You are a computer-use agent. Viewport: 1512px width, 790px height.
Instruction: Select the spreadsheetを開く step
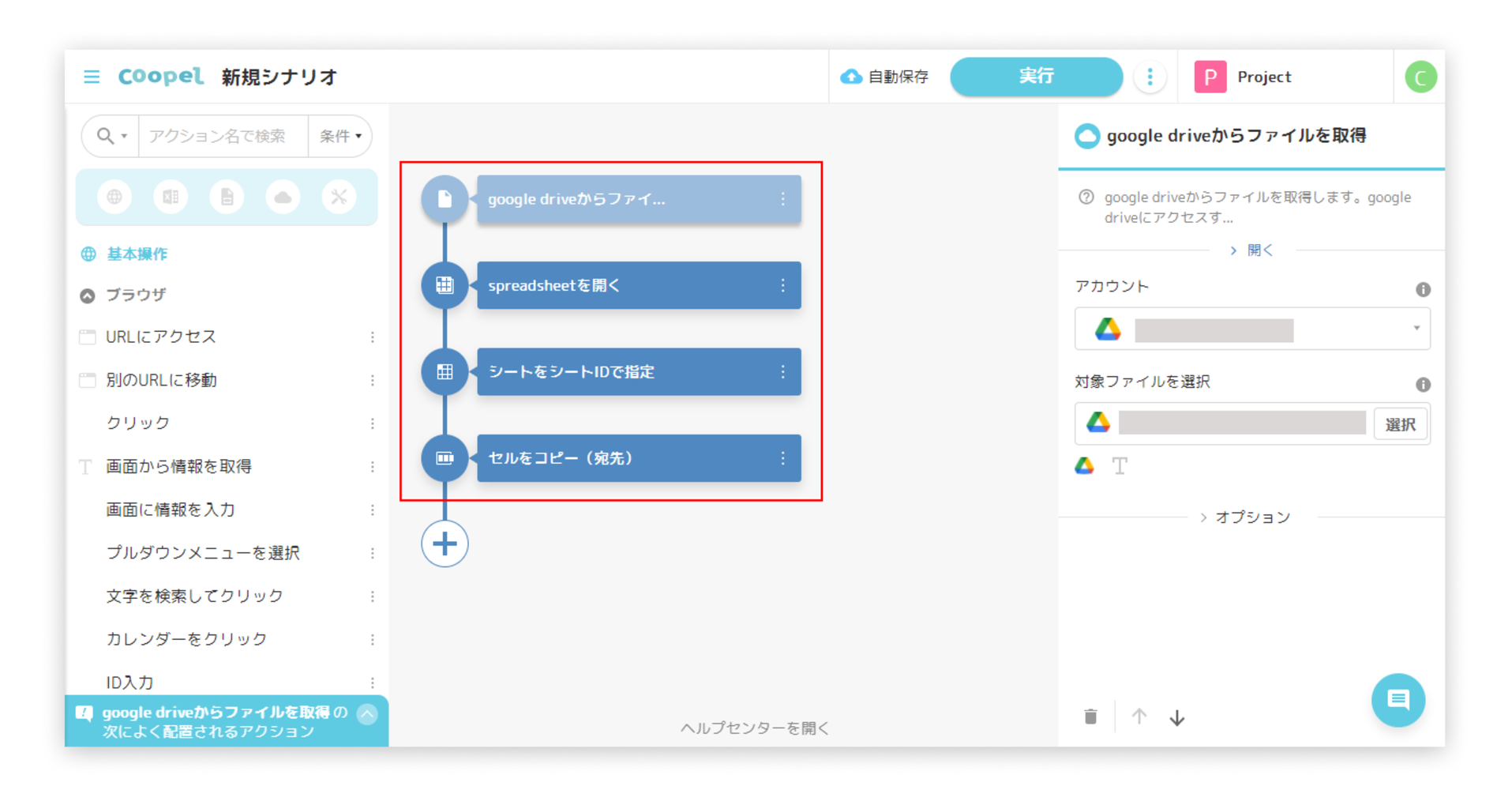click(639, 285)
